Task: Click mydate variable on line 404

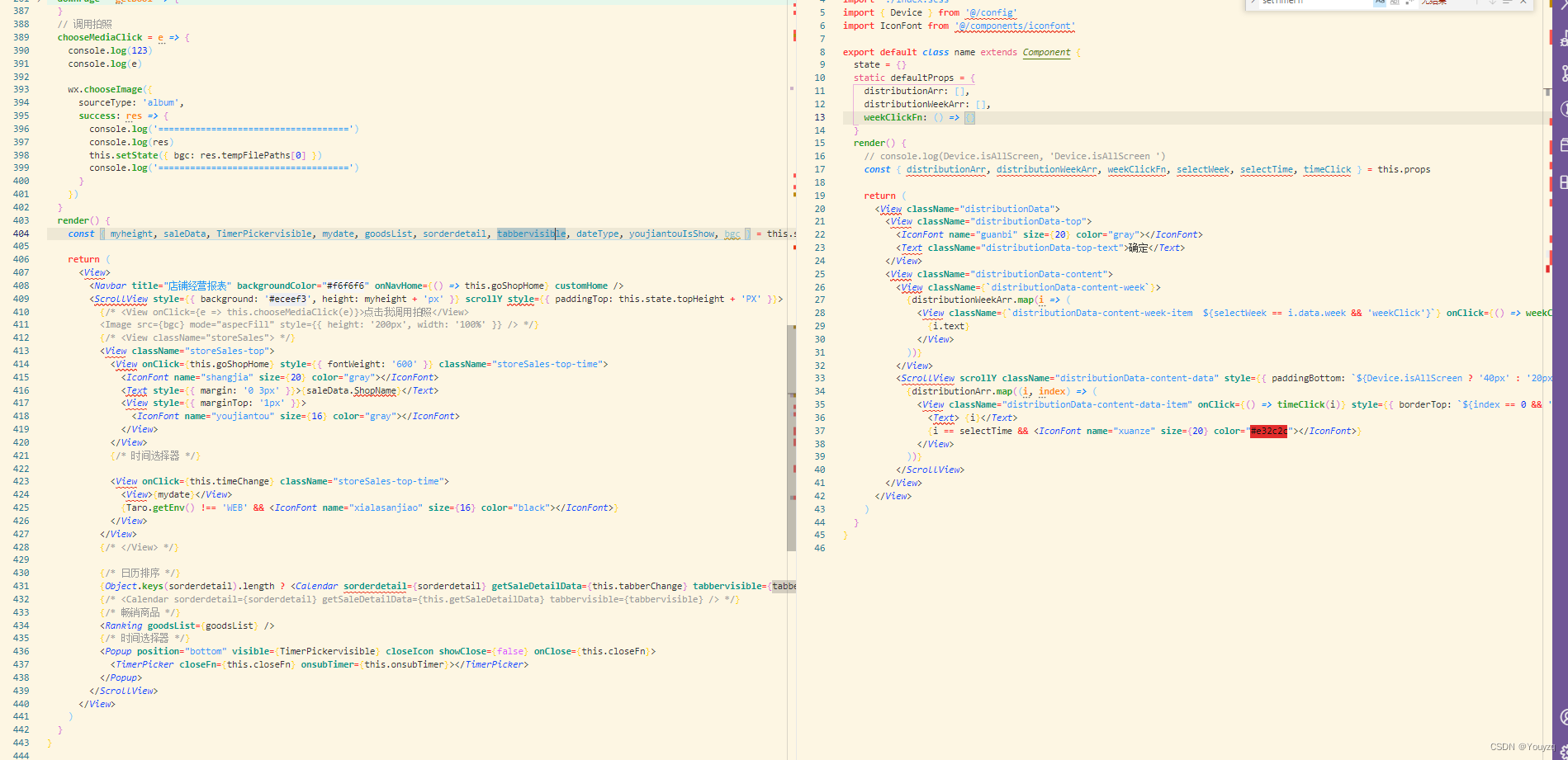Action: (x=338, y=234)
